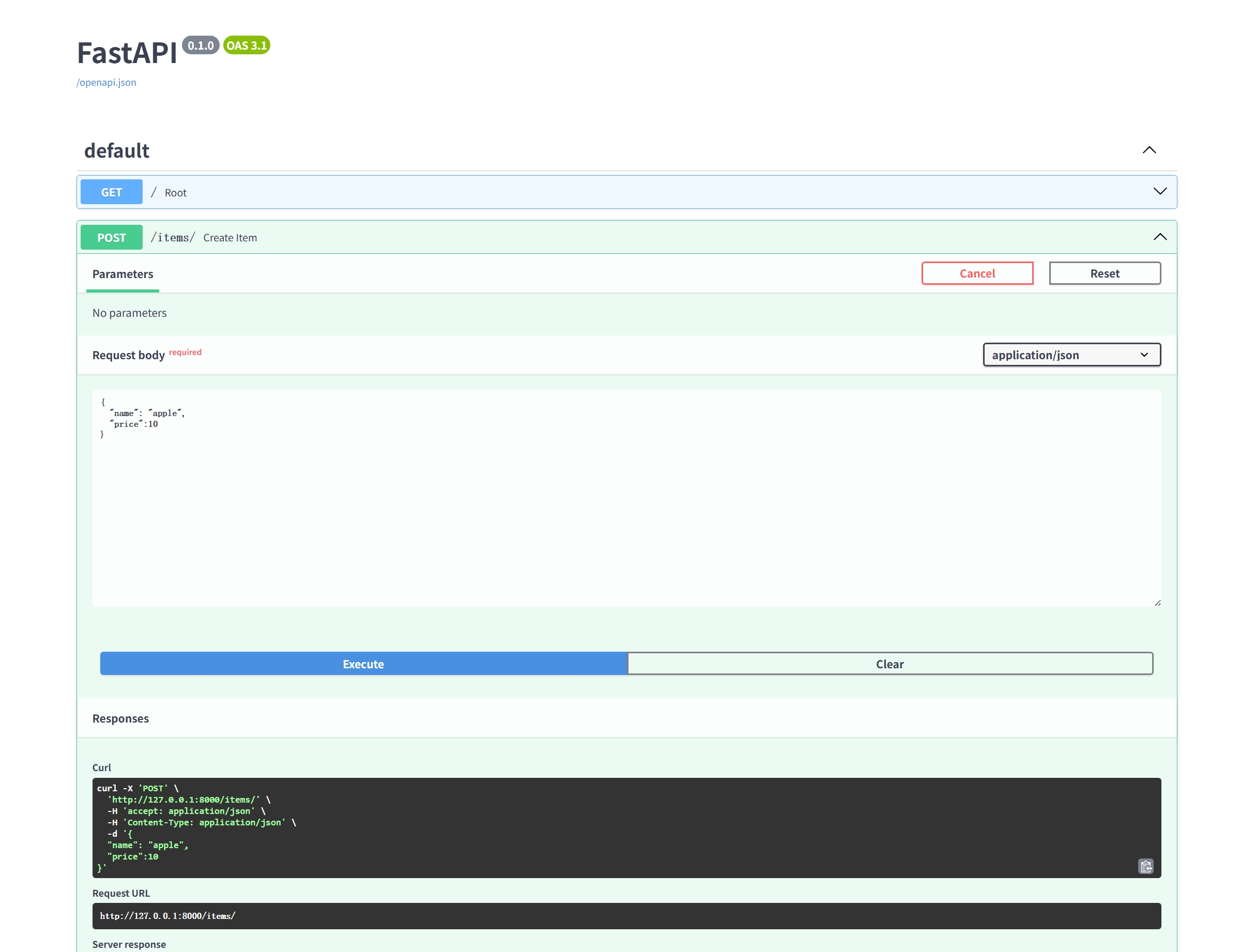Click the curl command code block
The height and width of the screenshot is (952, 1241).
pos(626,828)
